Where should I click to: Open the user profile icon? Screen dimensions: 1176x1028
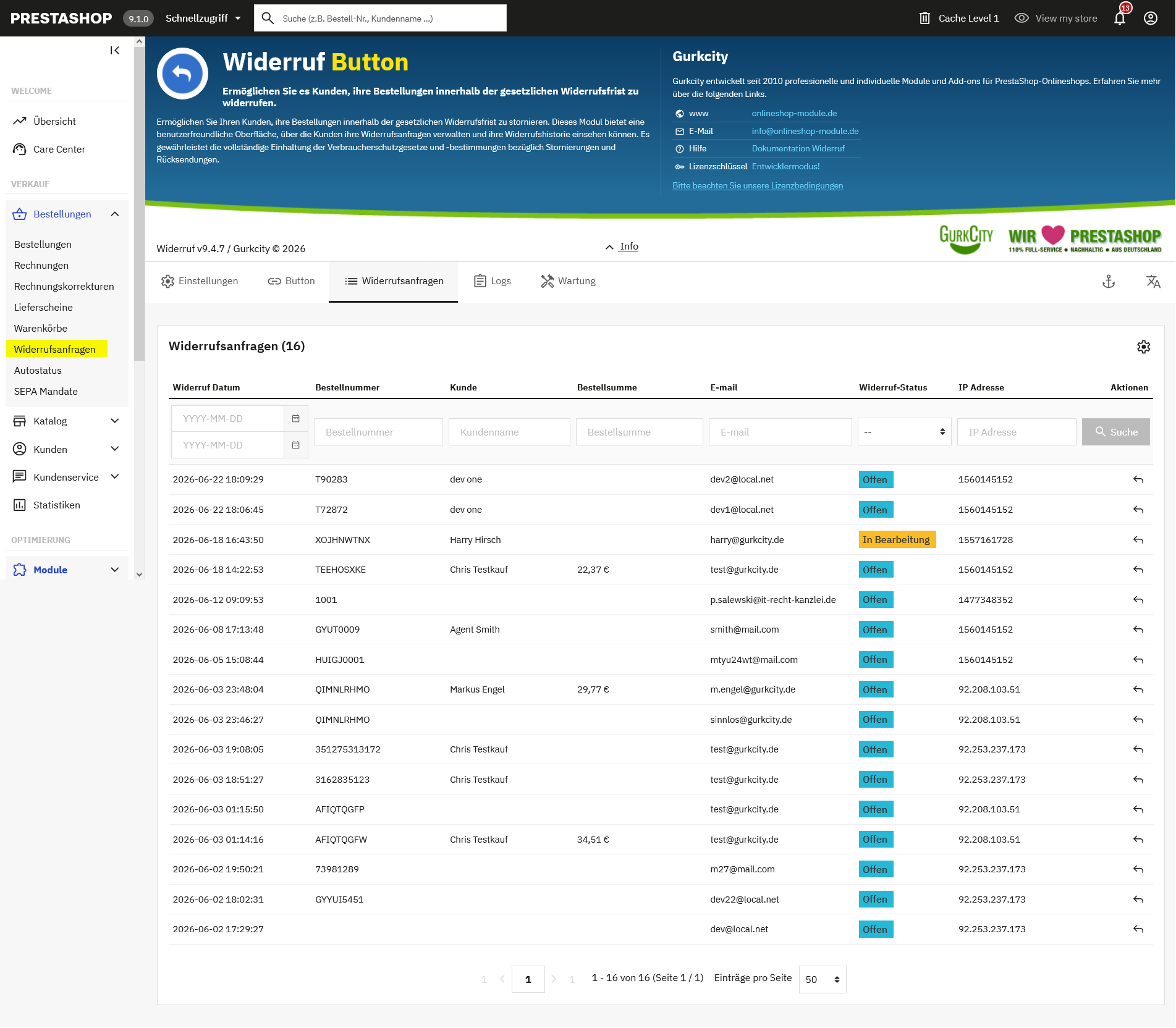click(1151, 18)
